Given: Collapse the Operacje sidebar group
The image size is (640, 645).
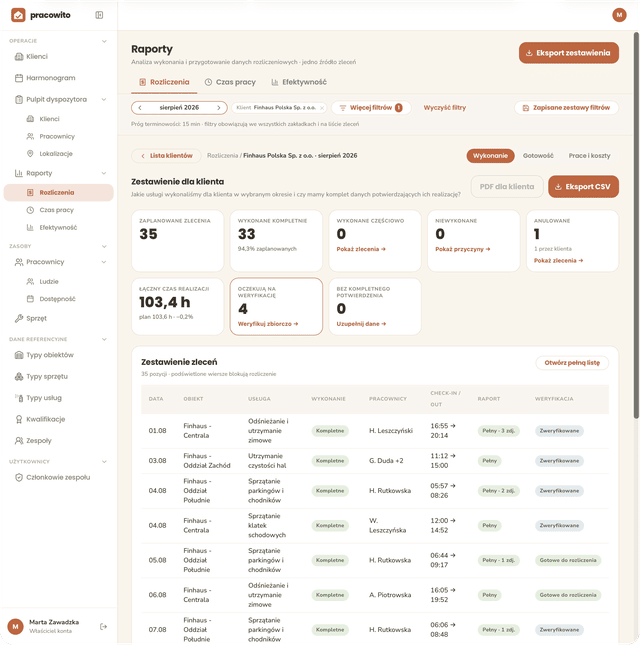Looking at the screenshot, I should pos(104,41).
